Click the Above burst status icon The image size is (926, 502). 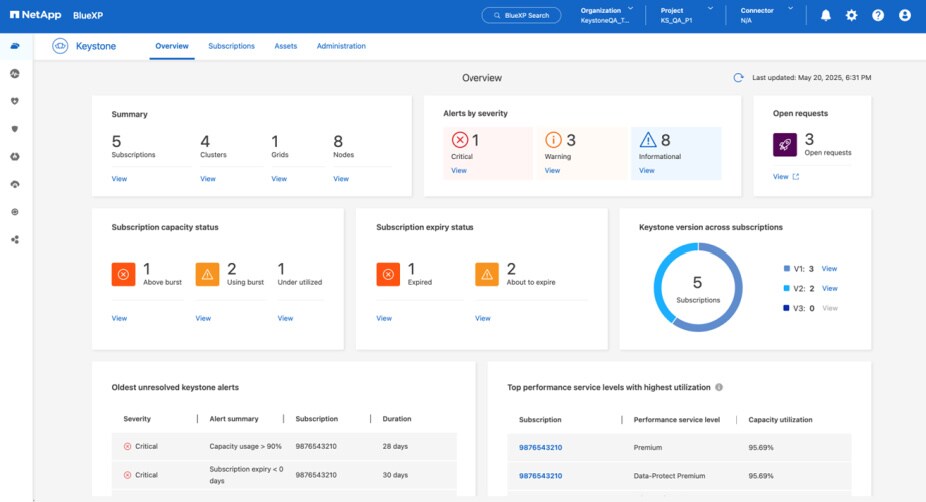(123, 274)
